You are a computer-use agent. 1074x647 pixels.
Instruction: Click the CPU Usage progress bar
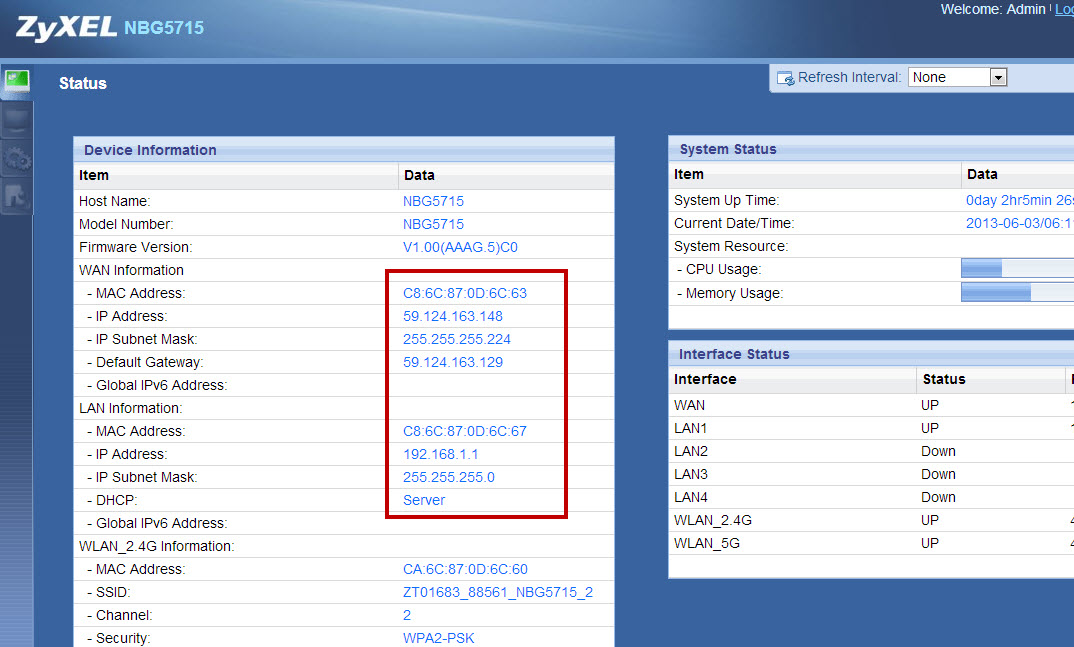pyautogui.click(x=1017, y=268)
